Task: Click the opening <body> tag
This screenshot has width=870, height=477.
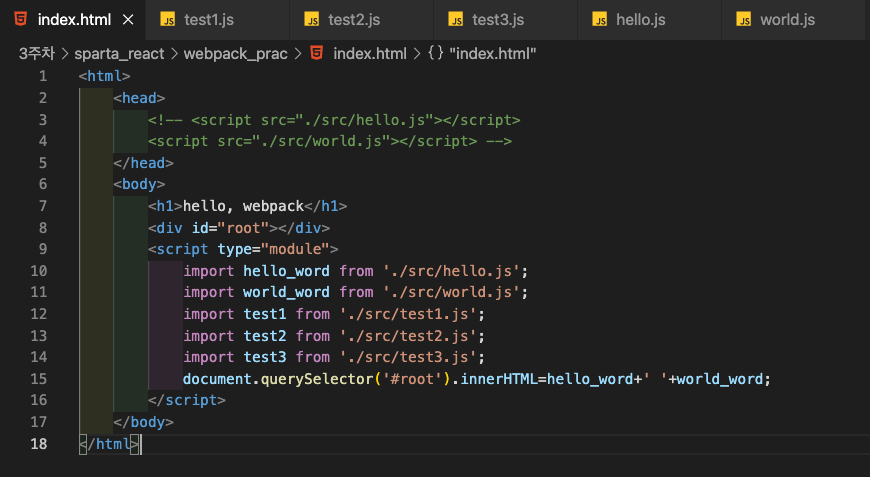Action: click(x=139, y=184)
